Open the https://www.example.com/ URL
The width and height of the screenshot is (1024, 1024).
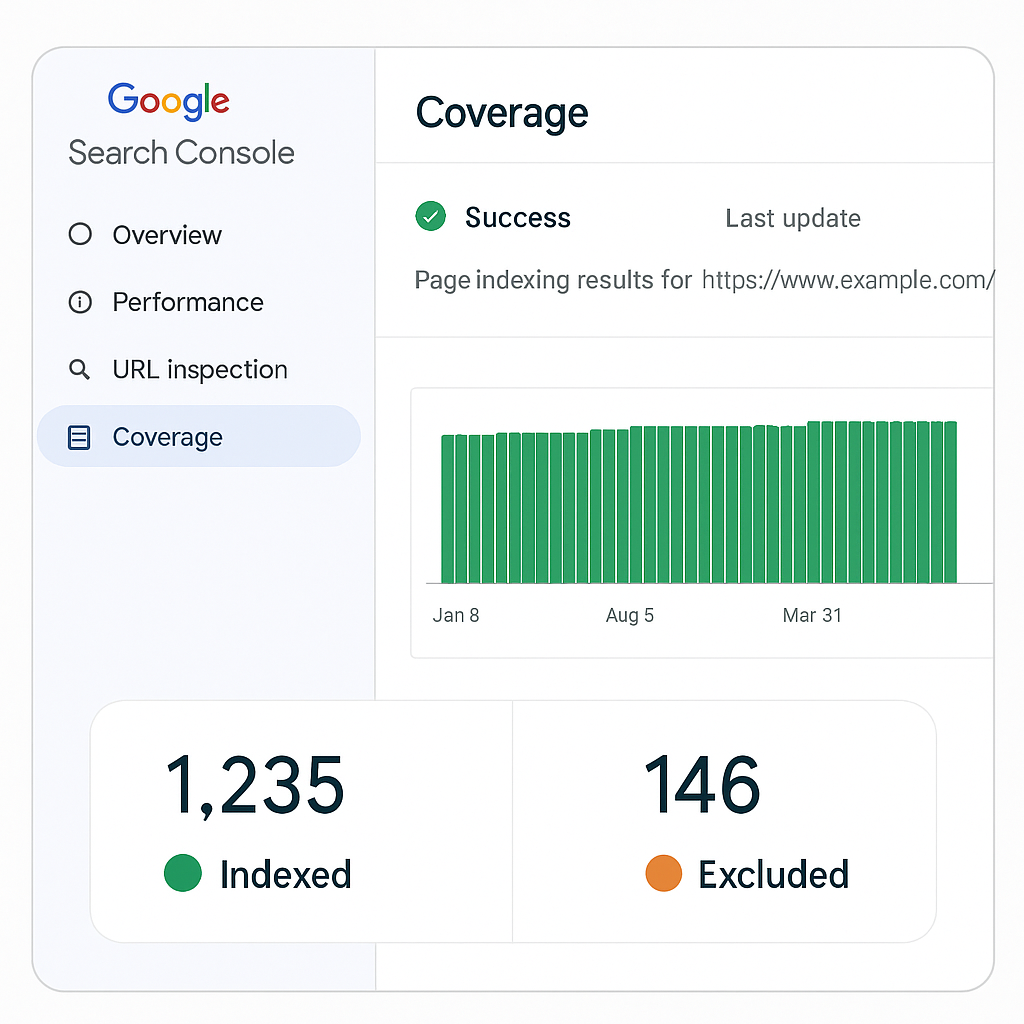pos(848,280)
